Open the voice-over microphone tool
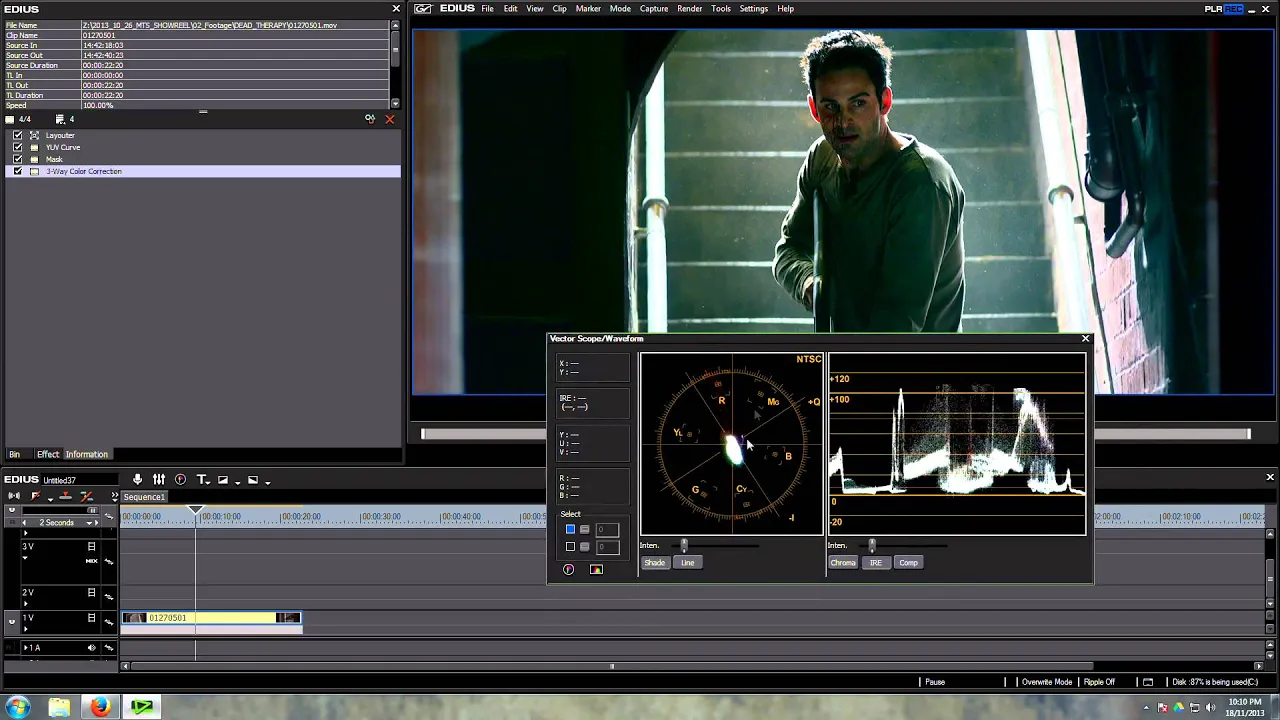The image size is (1280, 720). point(137,480)
